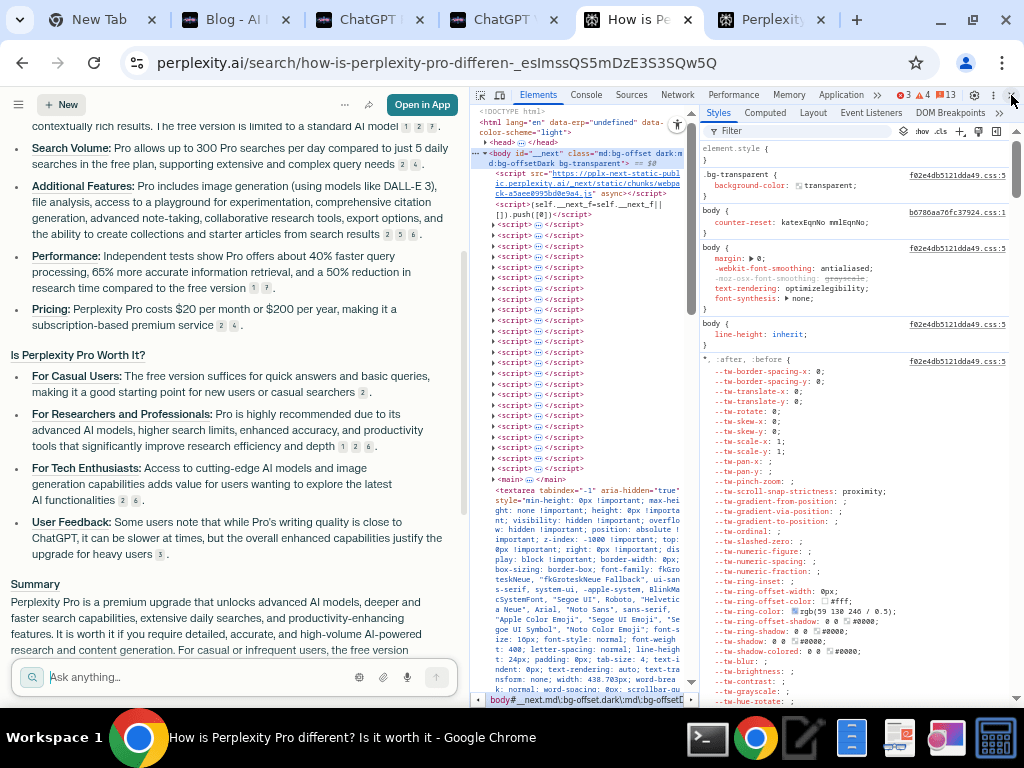The height and width of the screenshot is (768, 1024).
Task: Click the transparent background-color swatch
Action: [x=799, y=186]
